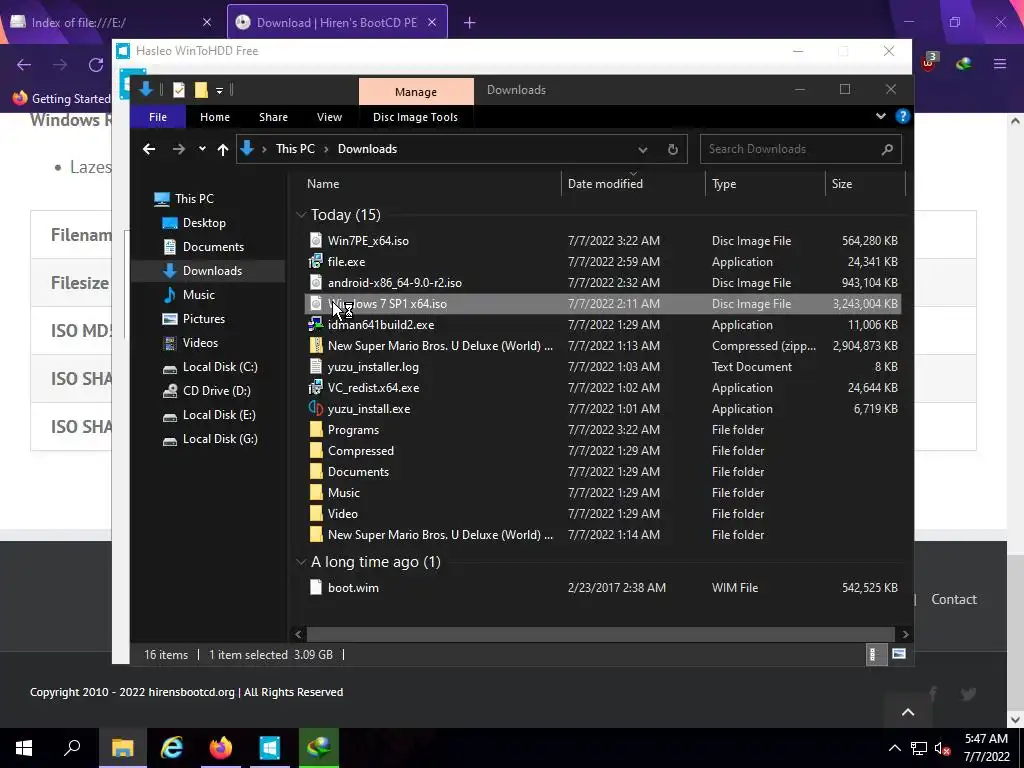The height and width of the screenshot is (768, 1024).
Task: Click the file.exe application icon
Action: point(316,261)
